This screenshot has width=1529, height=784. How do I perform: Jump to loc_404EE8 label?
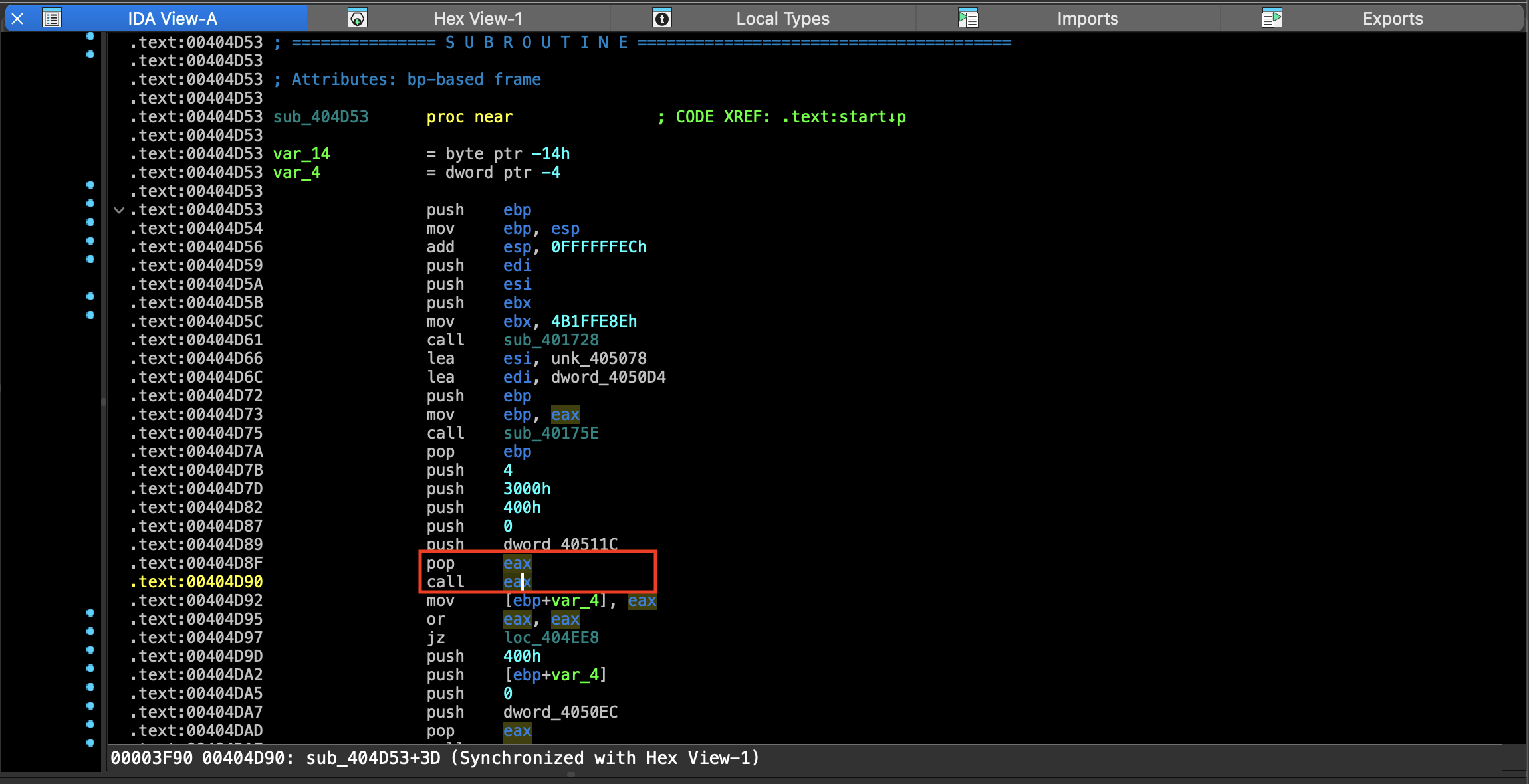pos(551,638)
